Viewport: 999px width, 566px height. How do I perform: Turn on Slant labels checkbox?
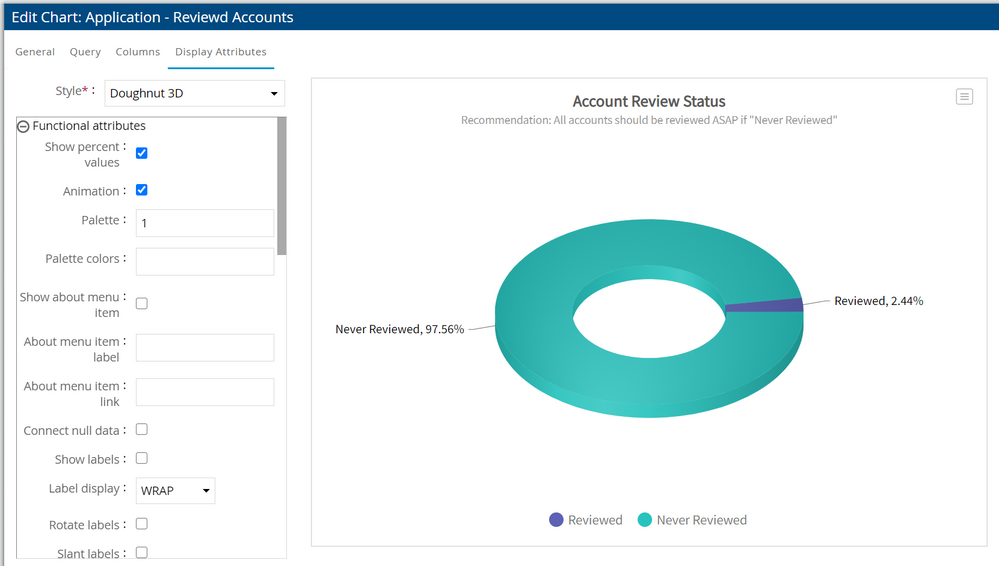pos(142,552)
